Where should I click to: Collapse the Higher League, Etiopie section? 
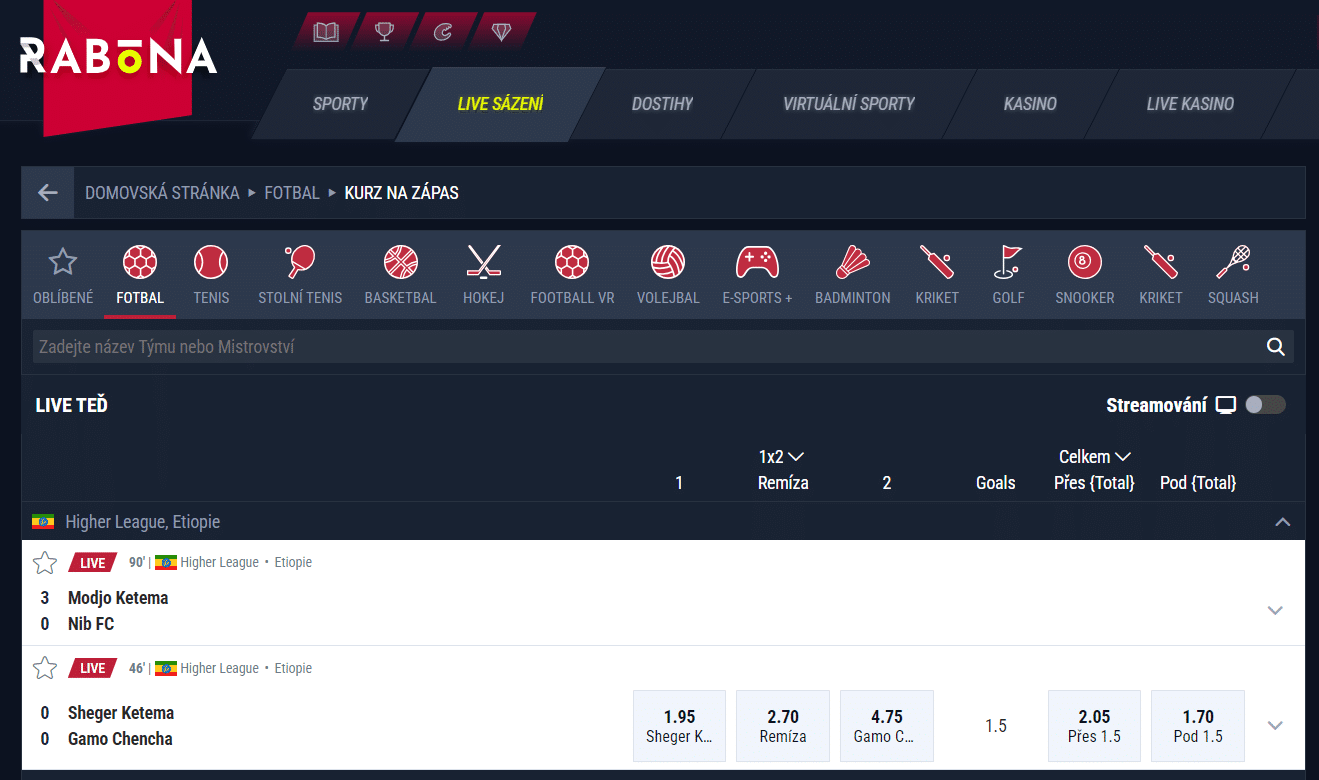coord(1283,522)
